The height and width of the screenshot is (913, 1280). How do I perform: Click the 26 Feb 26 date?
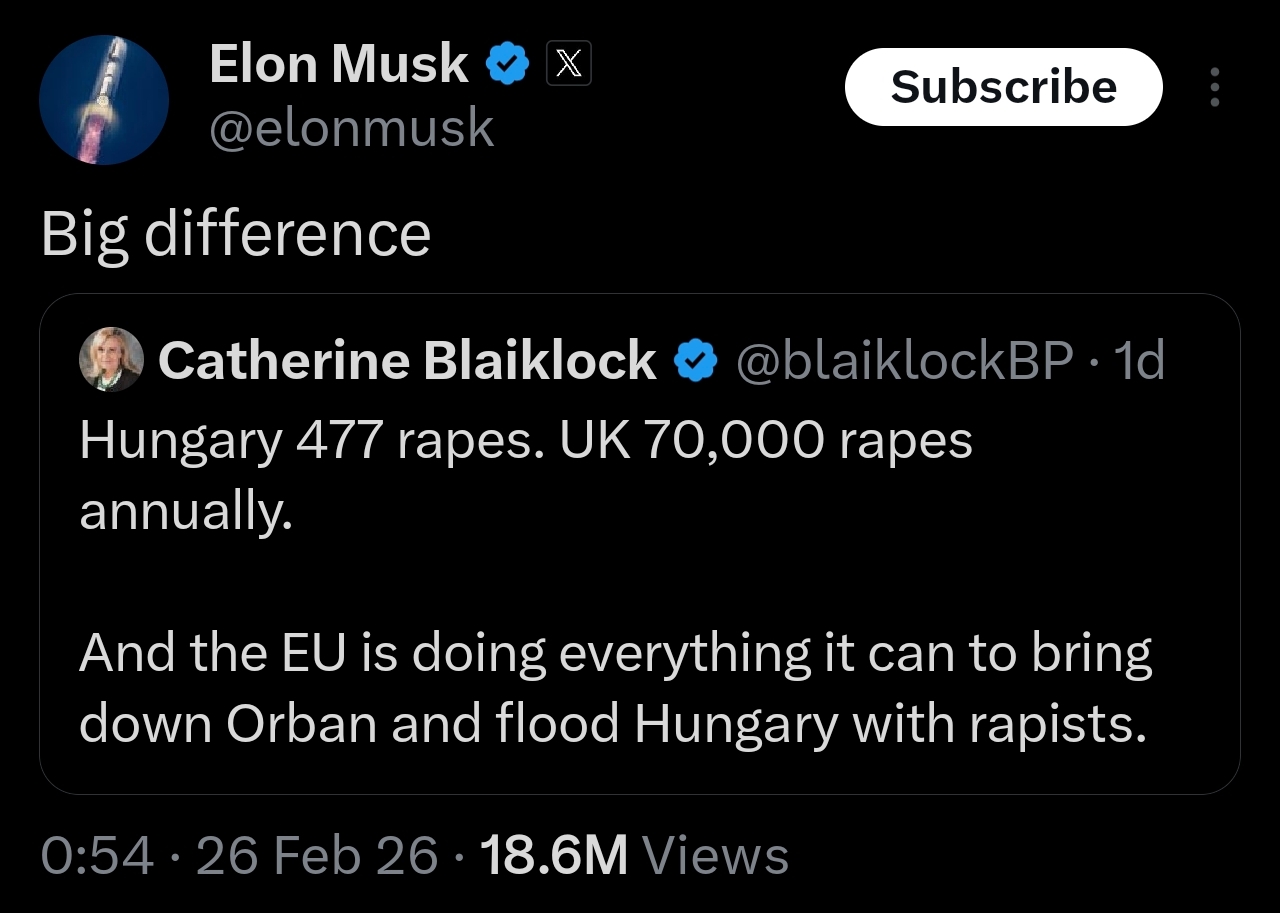click(x=317, y=856)
